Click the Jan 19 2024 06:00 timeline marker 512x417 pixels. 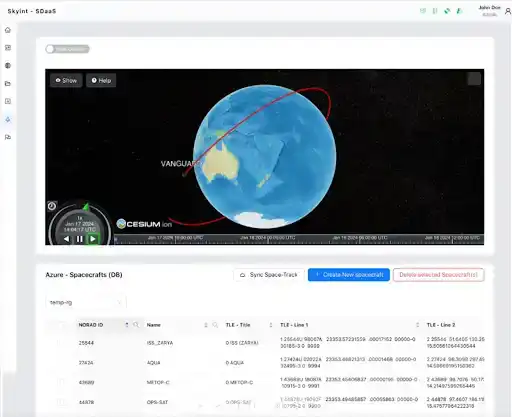[x=360, y=238]
